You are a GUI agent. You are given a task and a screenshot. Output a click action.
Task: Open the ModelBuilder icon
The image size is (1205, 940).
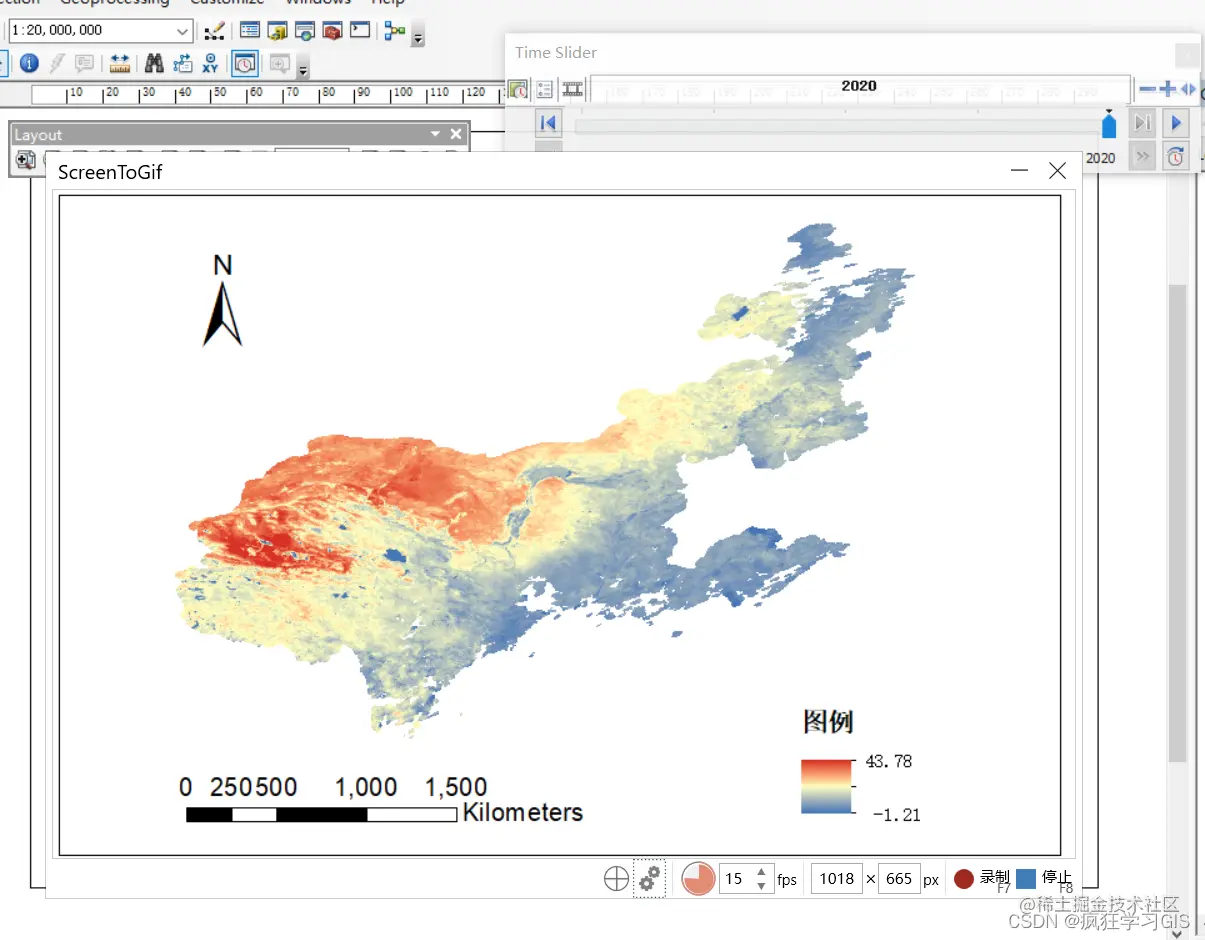[395, 31]
